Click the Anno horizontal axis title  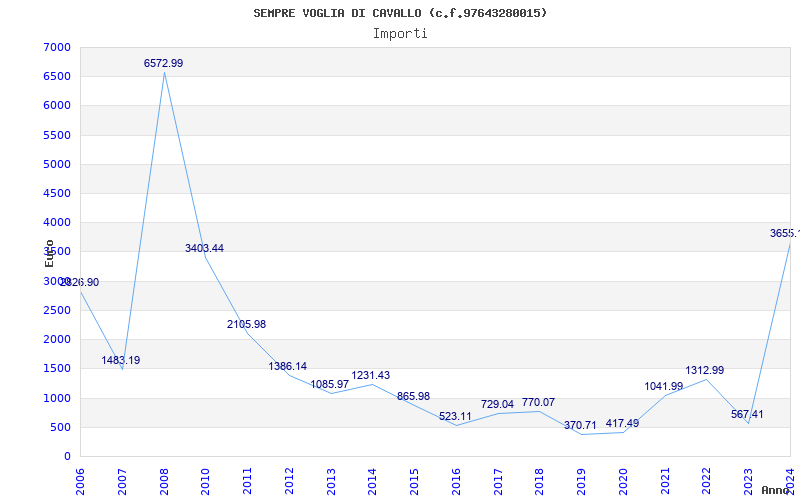click(776, 490)
